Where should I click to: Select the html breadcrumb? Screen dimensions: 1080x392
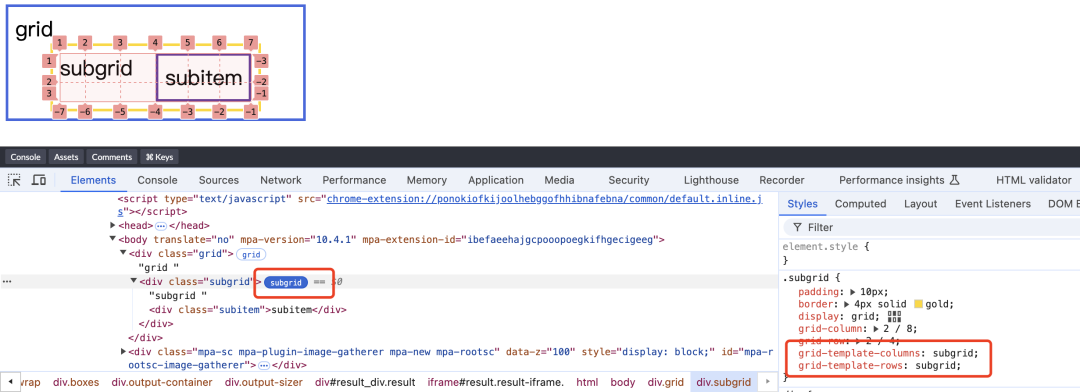[587, 382]
